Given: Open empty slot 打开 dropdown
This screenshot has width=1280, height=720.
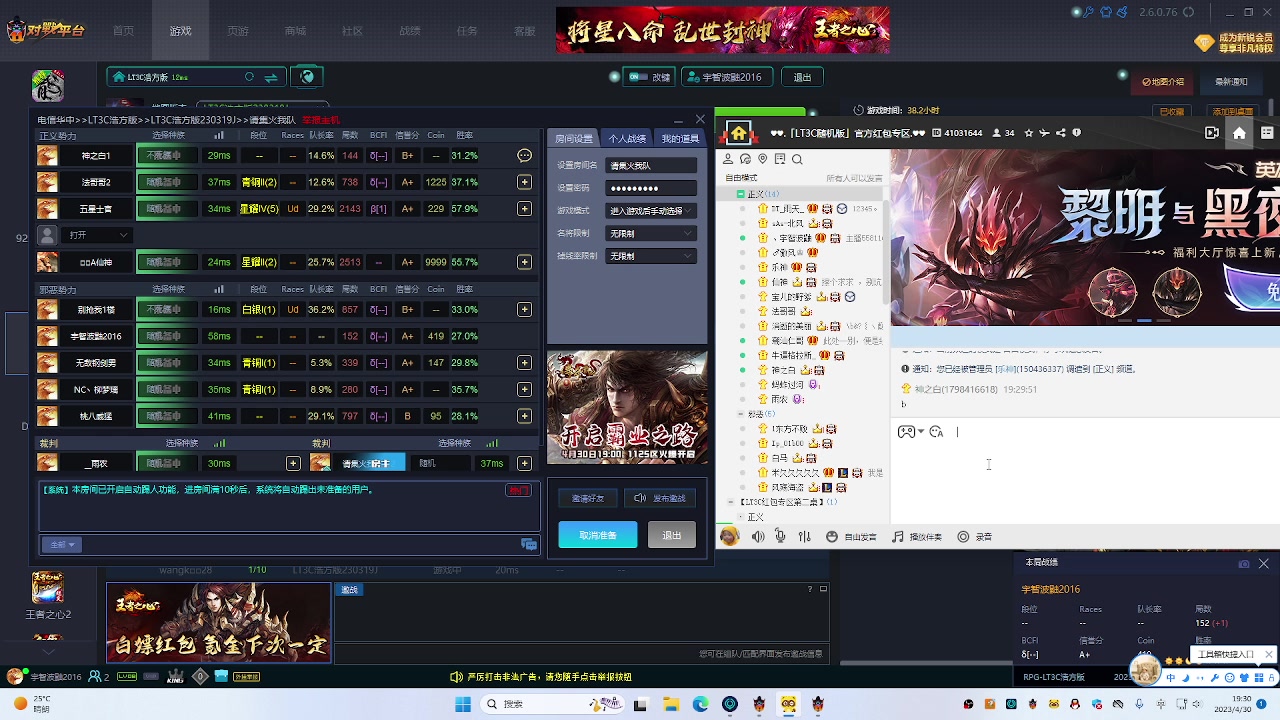Looking at the screenshot, I should (x=98, y=235).
